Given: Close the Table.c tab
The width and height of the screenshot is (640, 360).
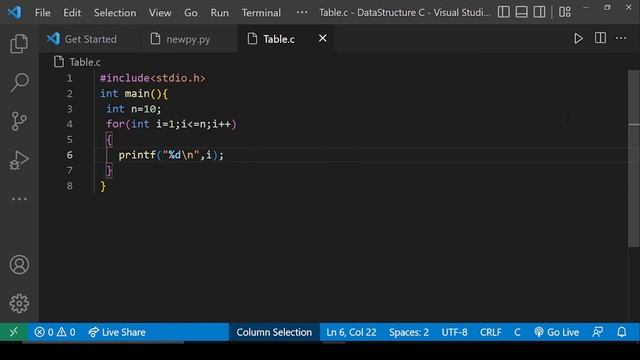Looking at the screenshot, I should point(322,38).
